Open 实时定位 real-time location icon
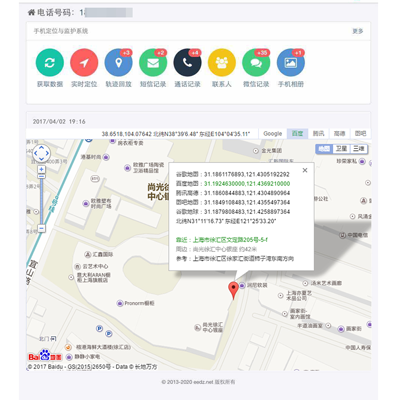 (x=84, y=63)
